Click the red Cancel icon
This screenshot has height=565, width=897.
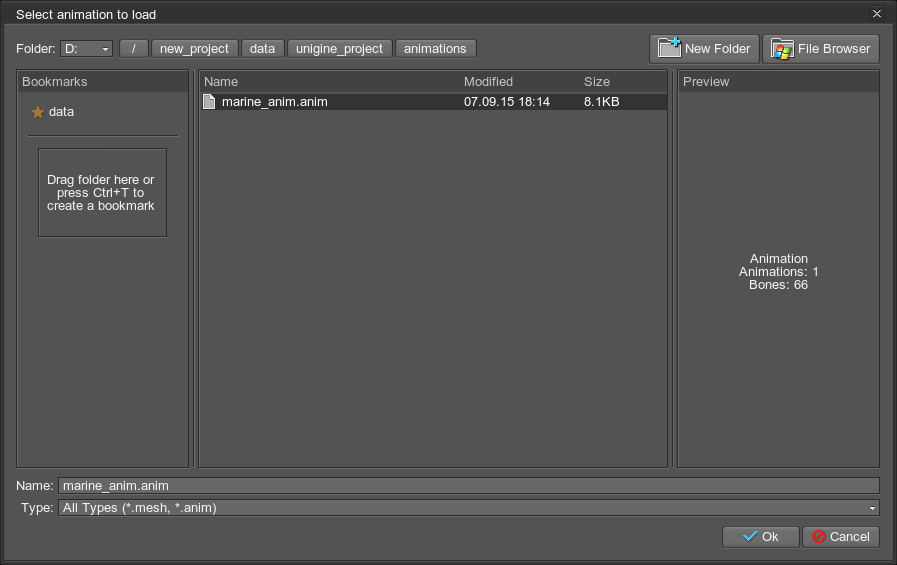pyautogui.click(x=819, y=537)
